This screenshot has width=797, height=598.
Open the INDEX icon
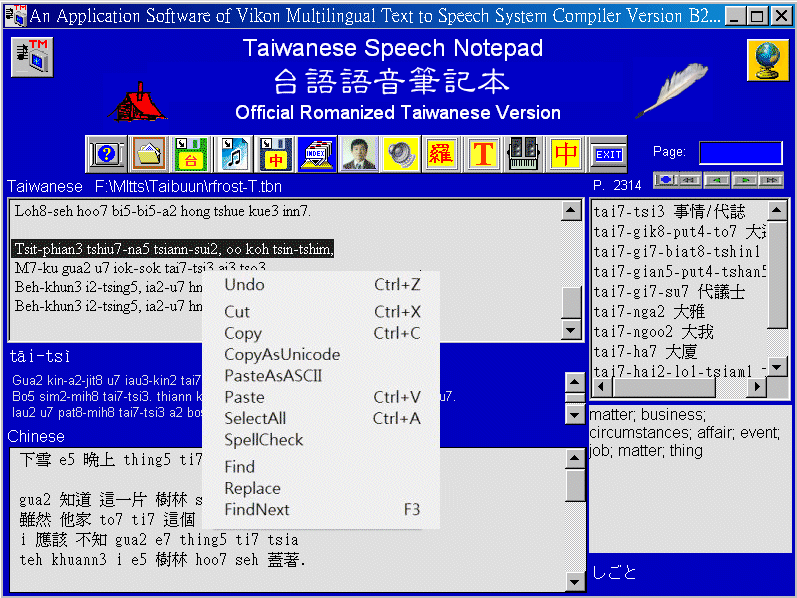tap(316, 155)
